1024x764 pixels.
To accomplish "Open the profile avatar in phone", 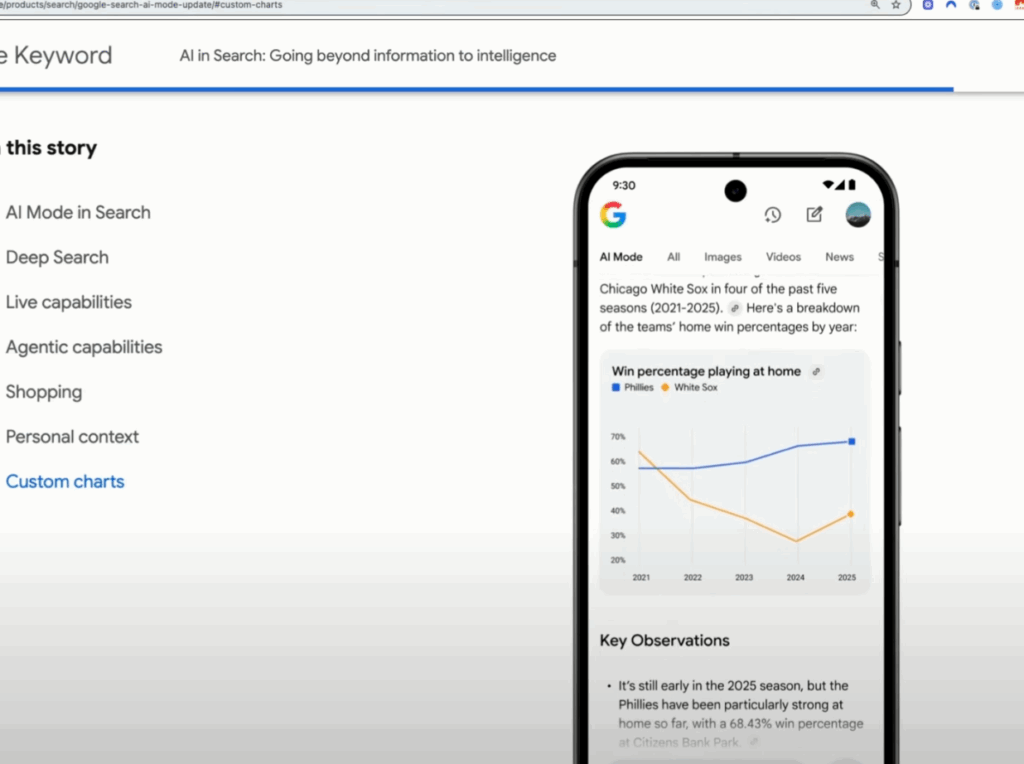I will click(858, 215).
